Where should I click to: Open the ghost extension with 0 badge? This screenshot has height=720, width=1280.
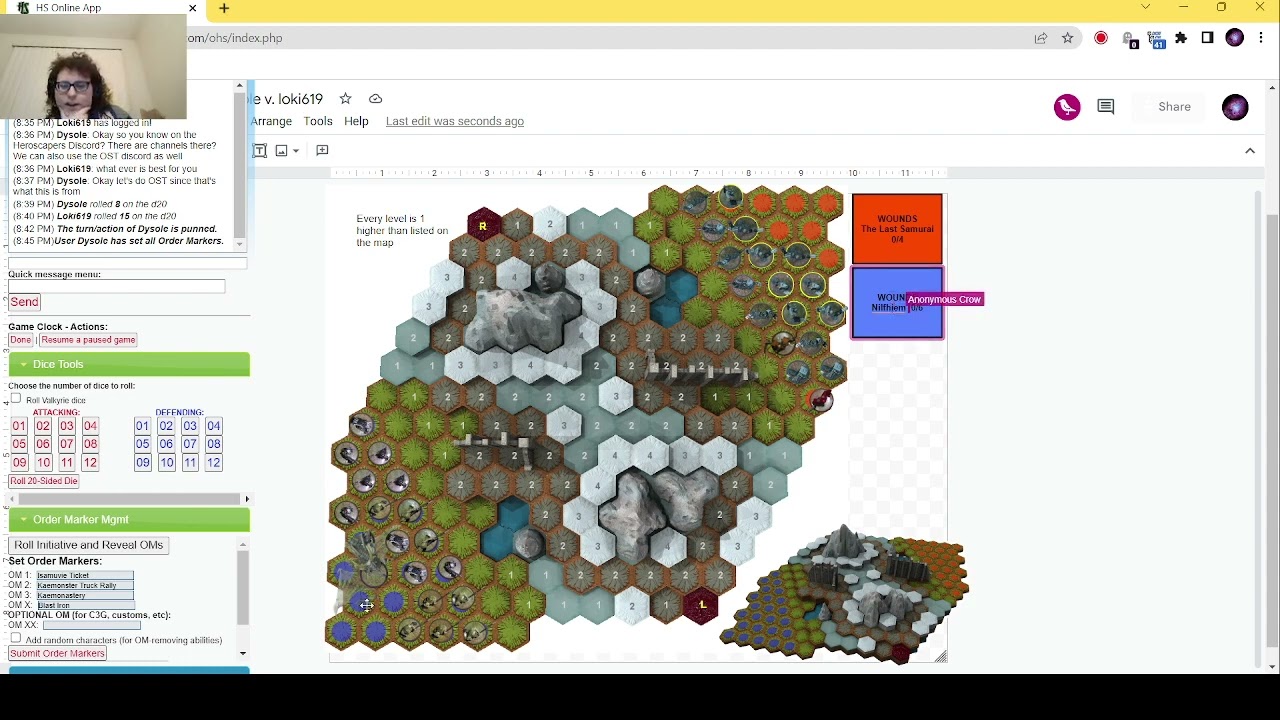click(x=1129, y=39)
